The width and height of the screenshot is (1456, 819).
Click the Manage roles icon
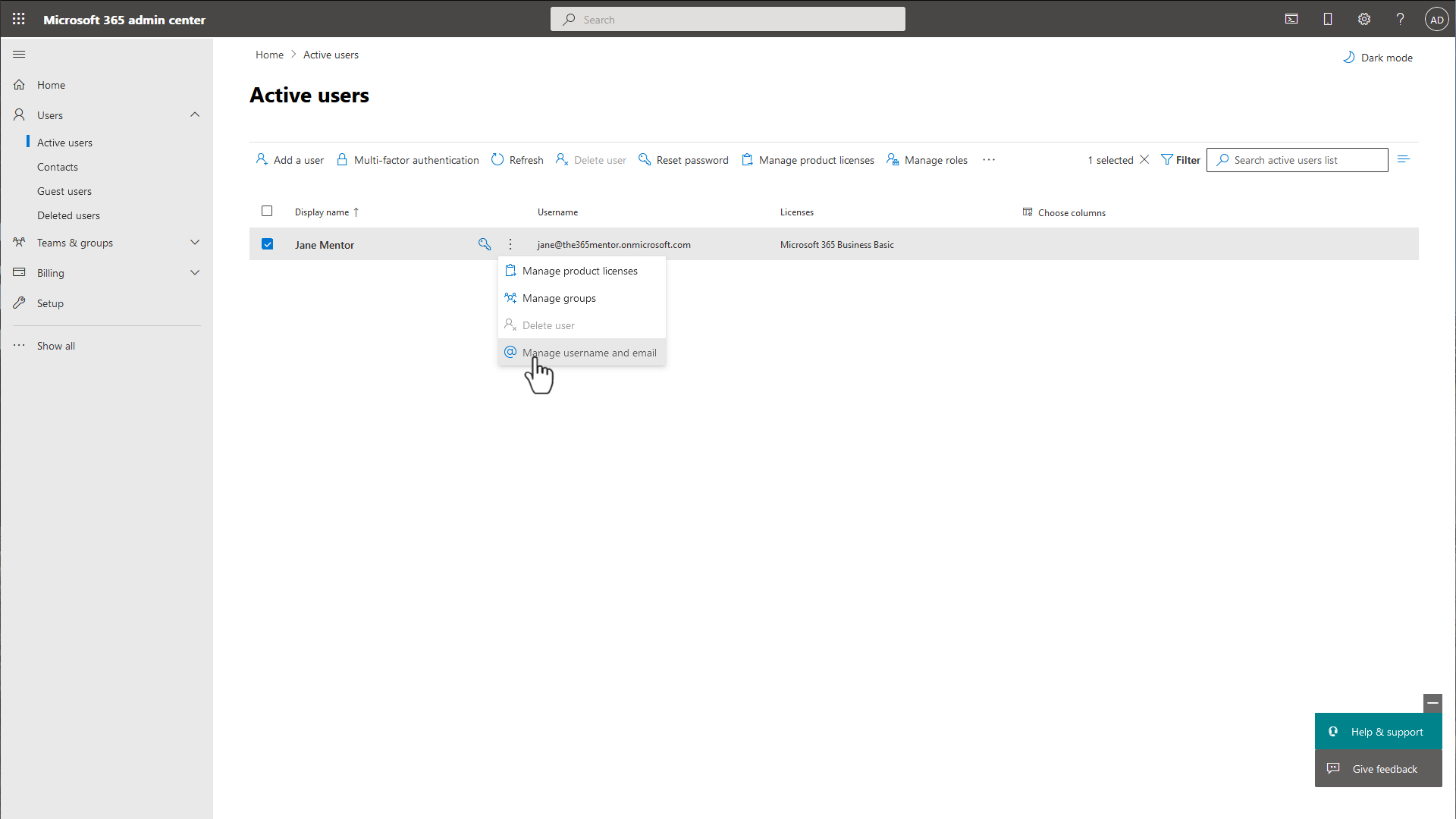894,160
